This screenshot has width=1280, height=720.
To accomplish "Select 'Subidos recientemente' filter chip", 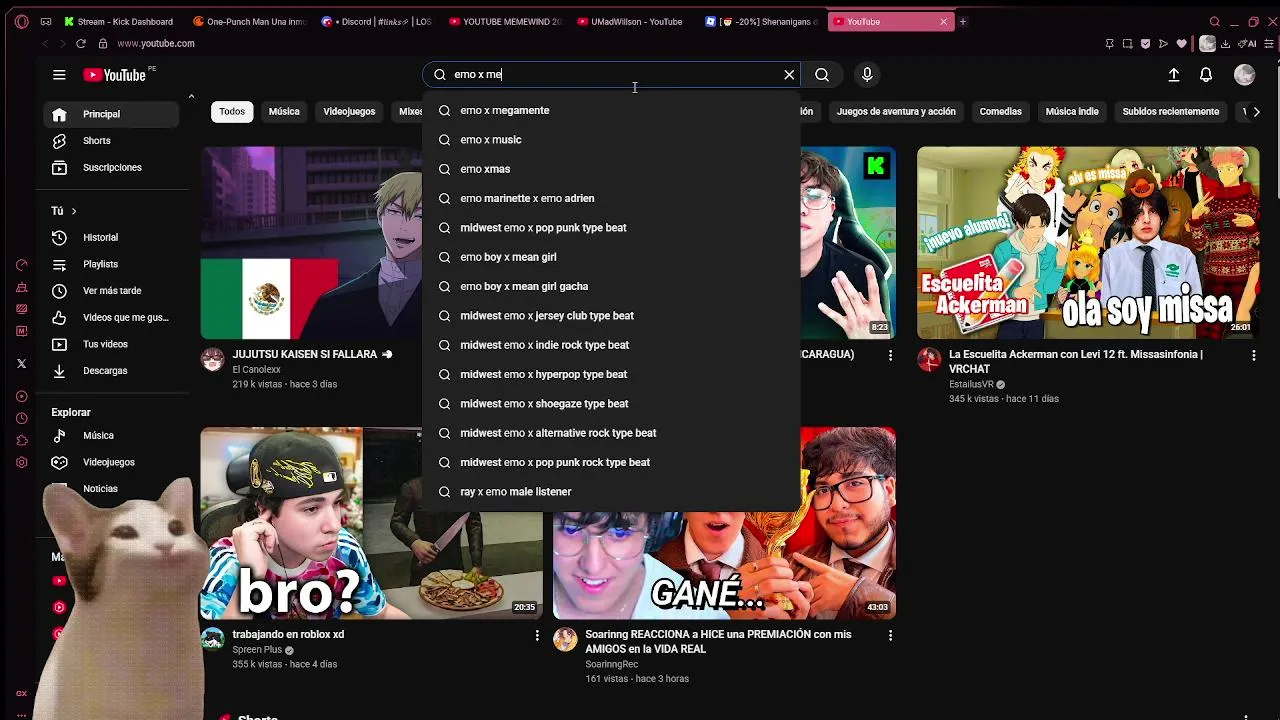I will point(1171,112).
